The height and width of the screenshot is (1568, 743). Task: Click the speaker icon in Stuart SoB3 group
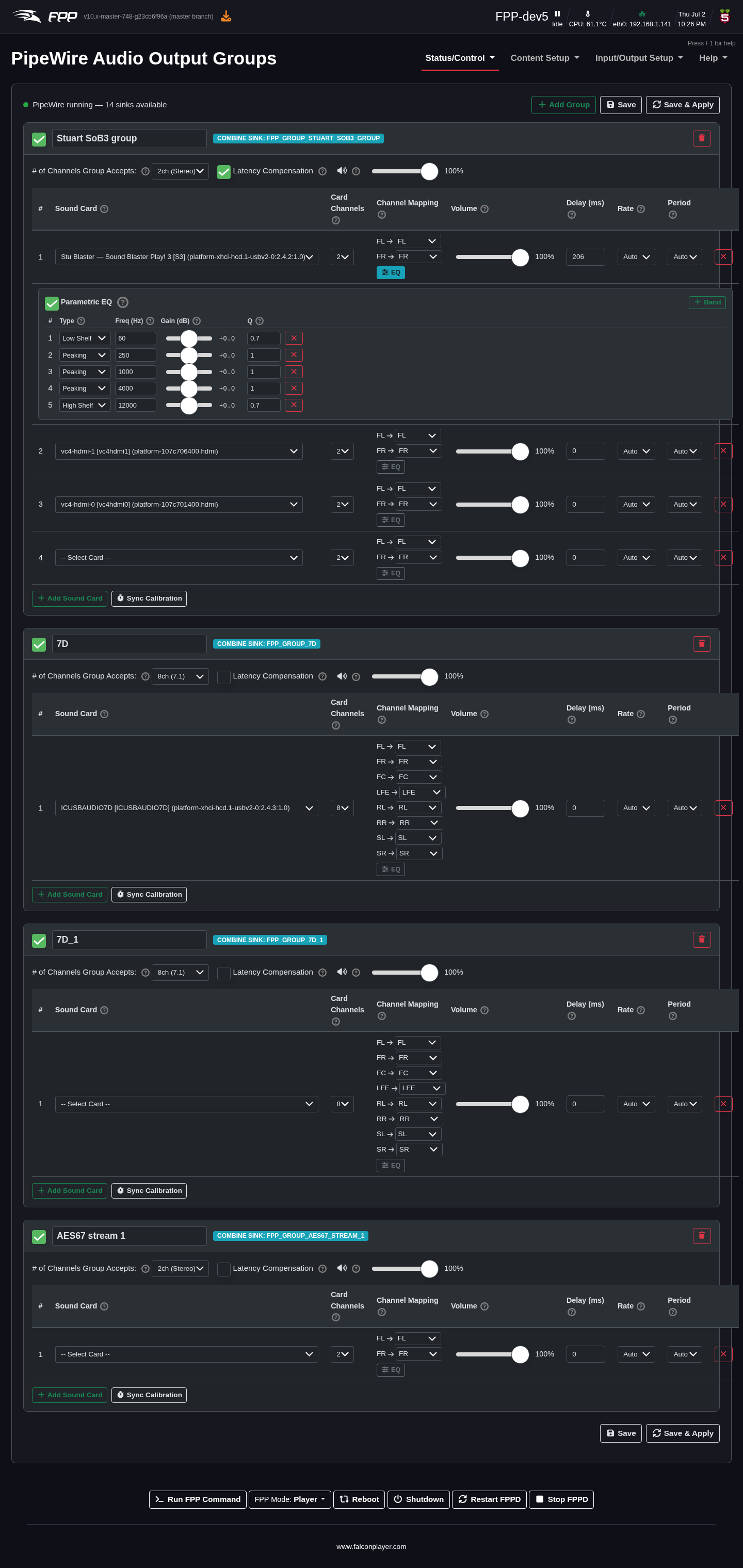pyautogui.click(x=342, y=171)
